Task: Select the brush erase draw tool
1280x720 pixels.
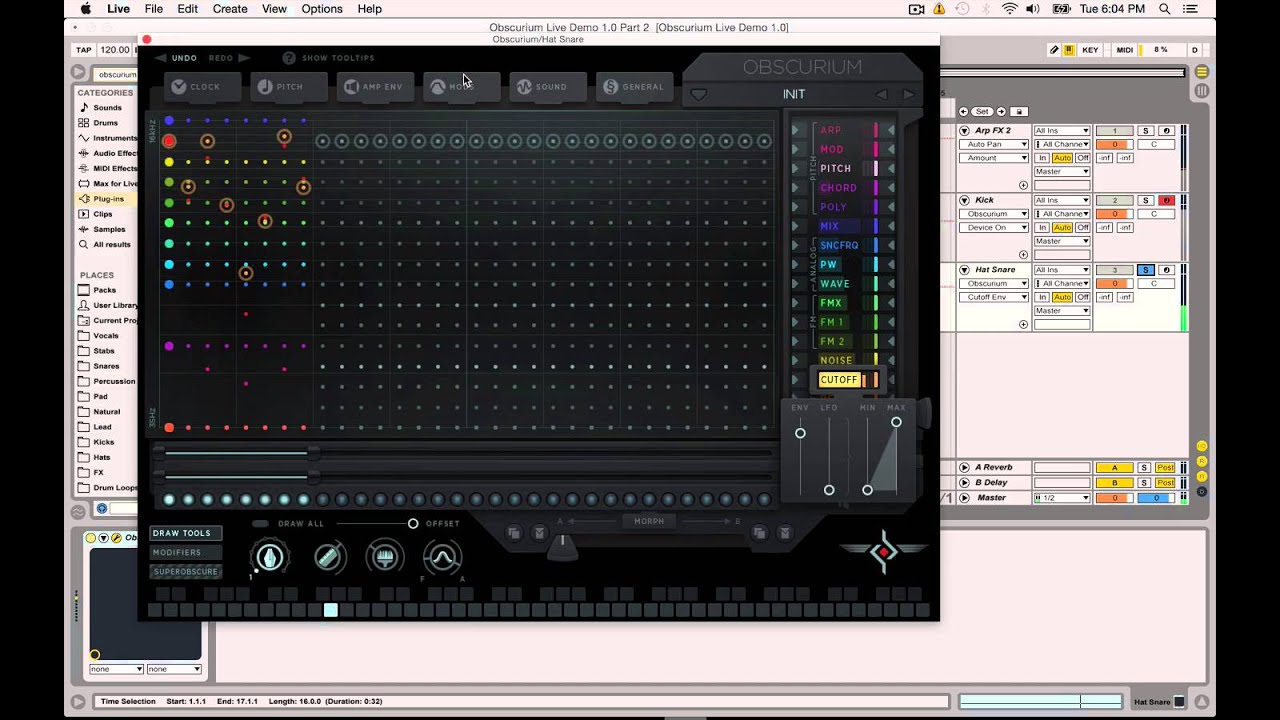Action: coord(385,557)
